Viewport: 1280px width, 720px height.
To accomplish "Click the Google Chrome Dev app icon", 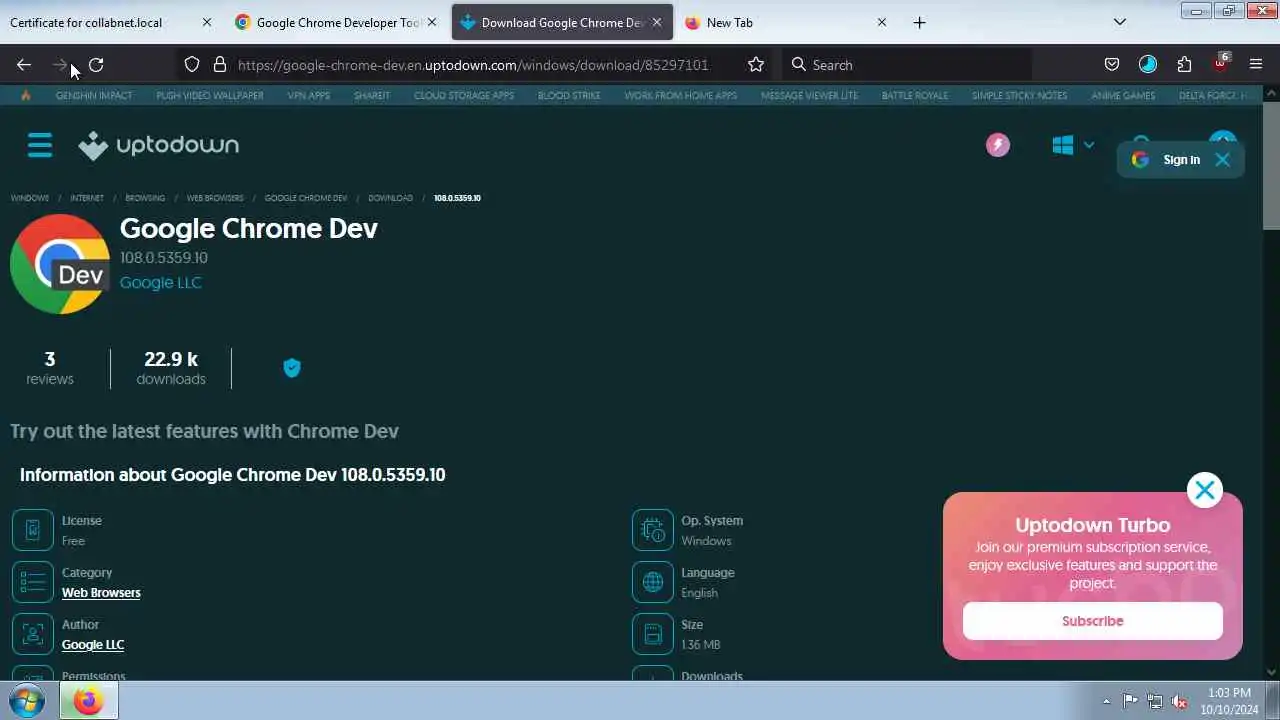I will pyautogui.click(x=60, y=264).
